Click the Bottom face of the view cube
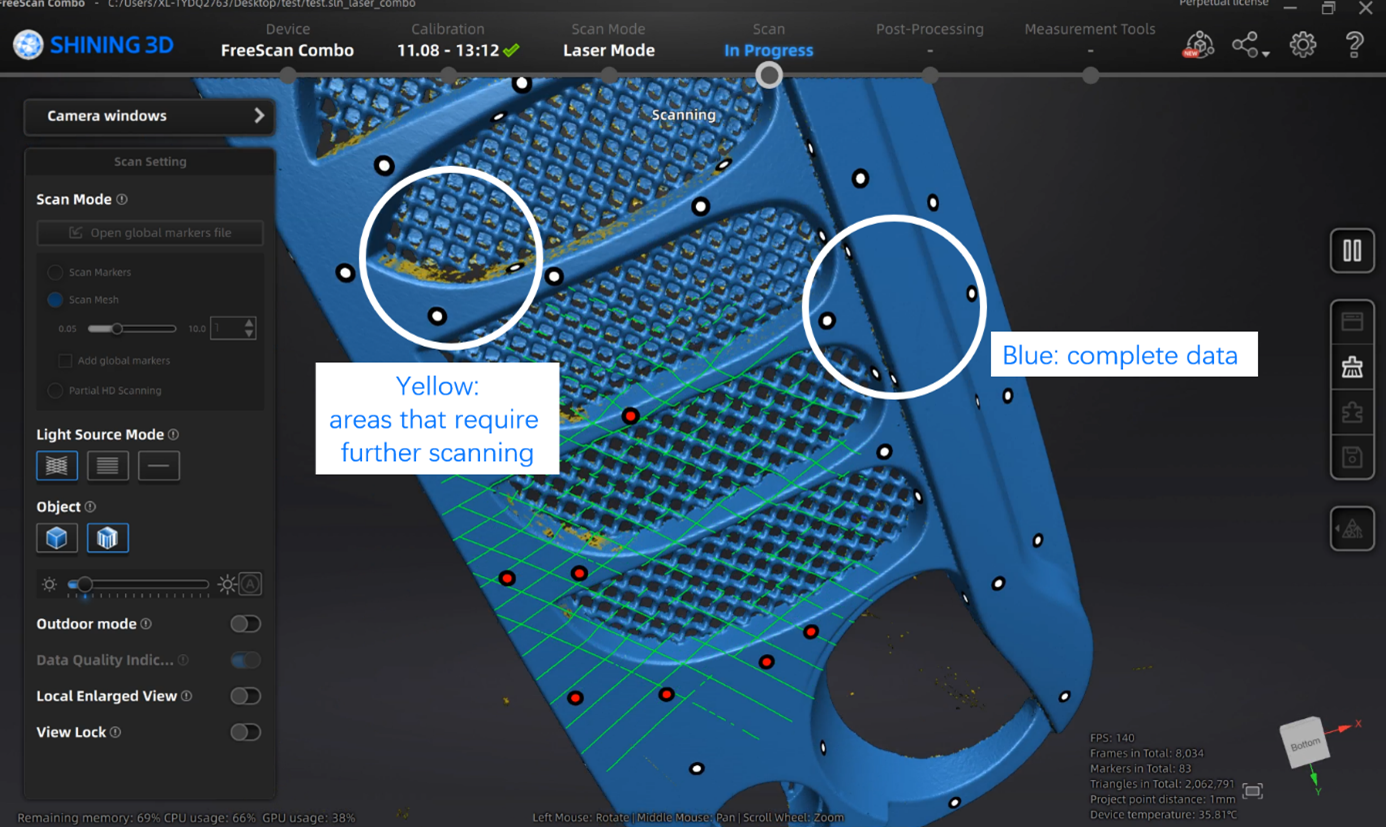Viewport: 1386px width, 827px height. pyautogui.click(x=1304, y=744)
